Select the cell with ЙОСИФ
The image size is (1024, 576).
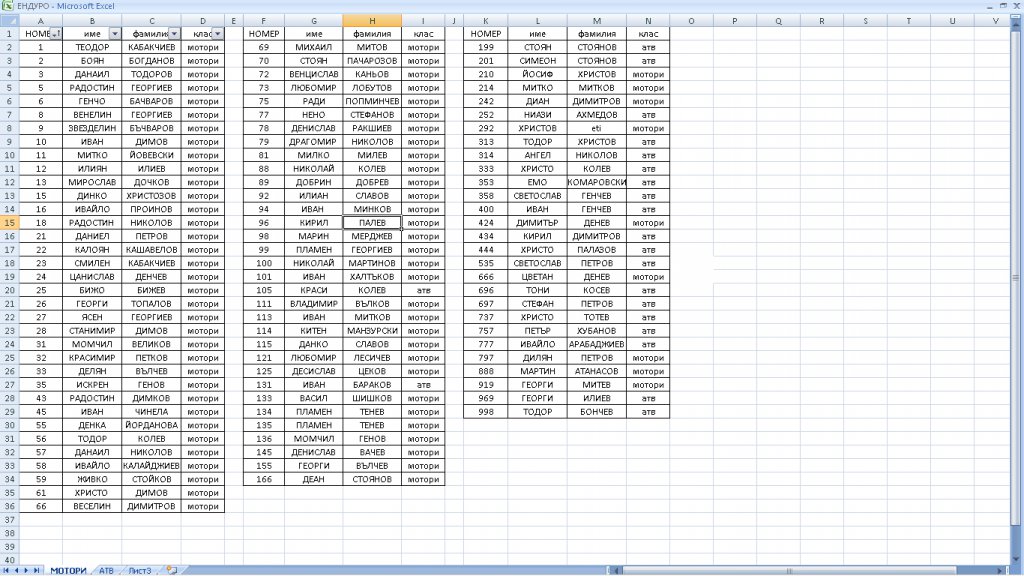coord(537,74)
